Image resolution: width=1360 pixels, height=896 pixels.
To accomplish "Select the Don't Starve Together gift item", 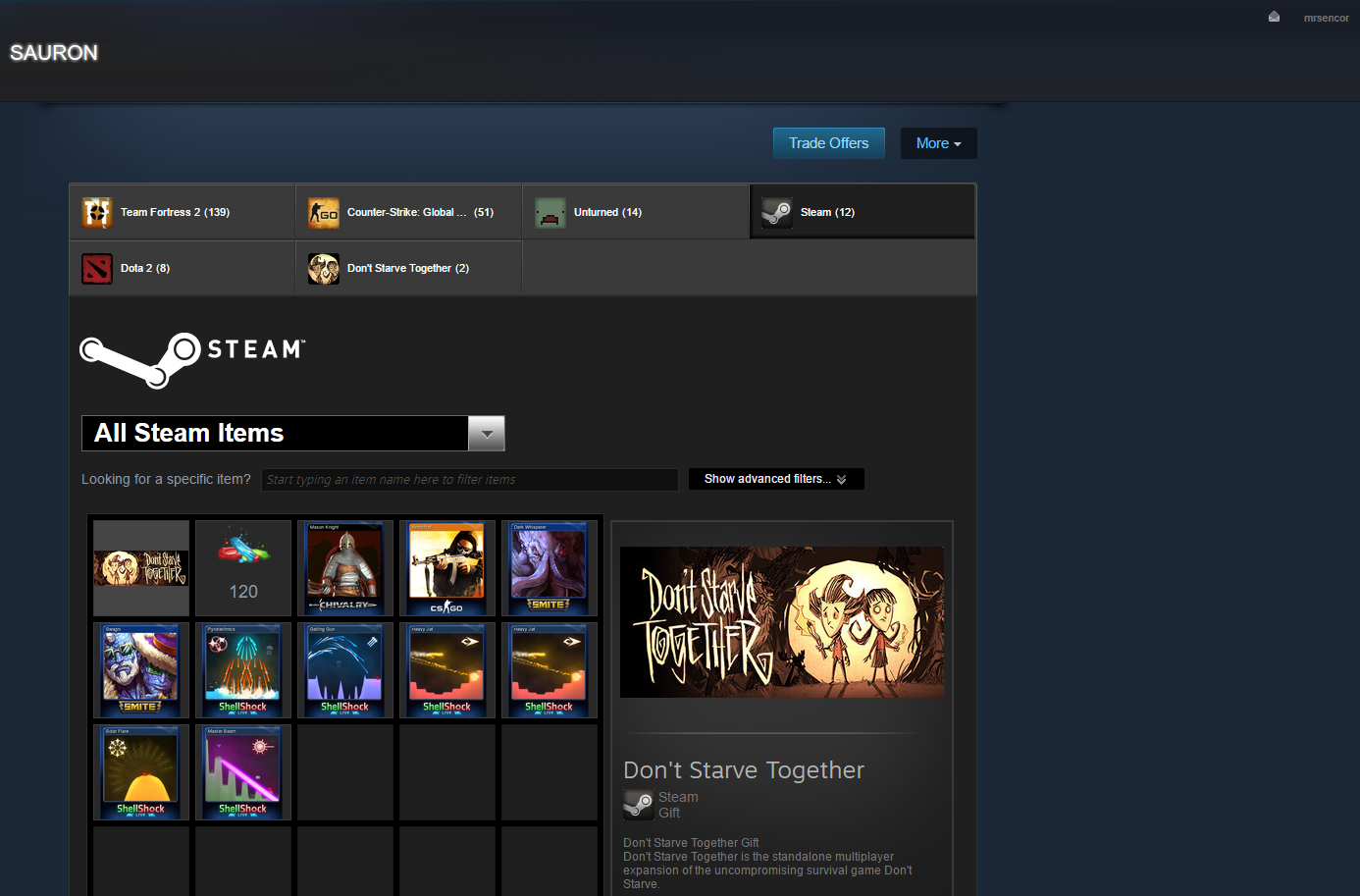I will point(141,568).
